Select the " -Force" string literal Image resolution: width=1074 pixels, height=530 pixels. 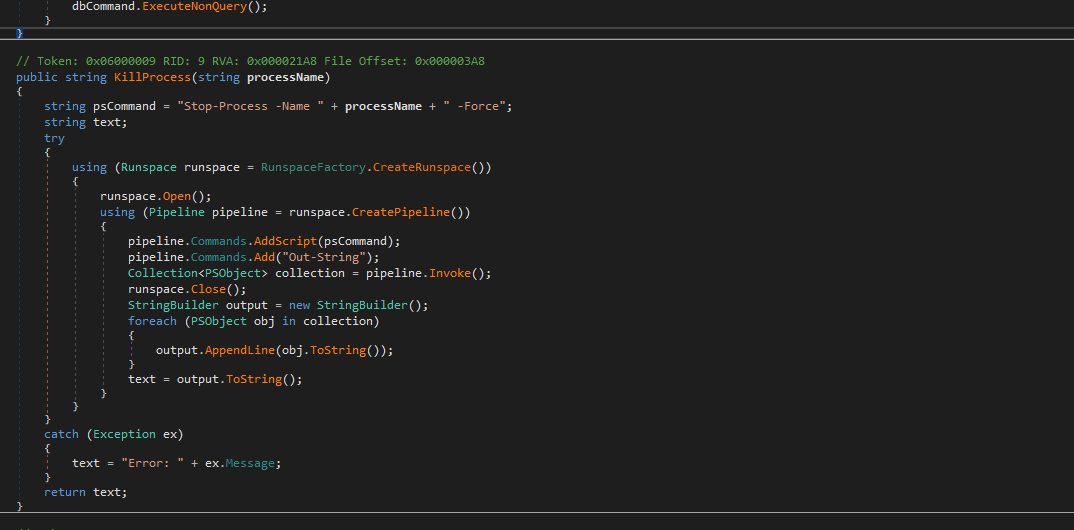473,106
